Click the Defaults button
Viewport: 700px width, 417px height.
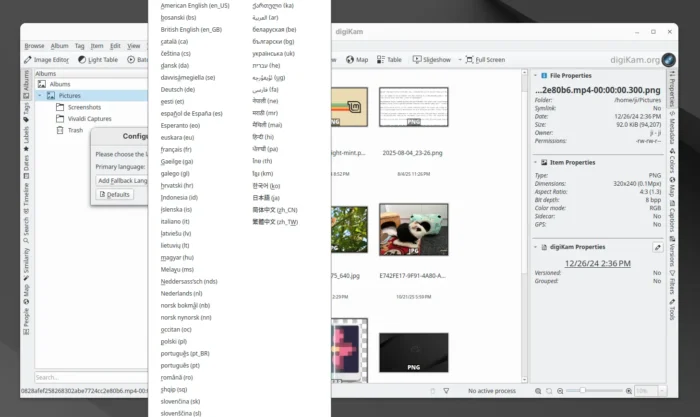115,194
